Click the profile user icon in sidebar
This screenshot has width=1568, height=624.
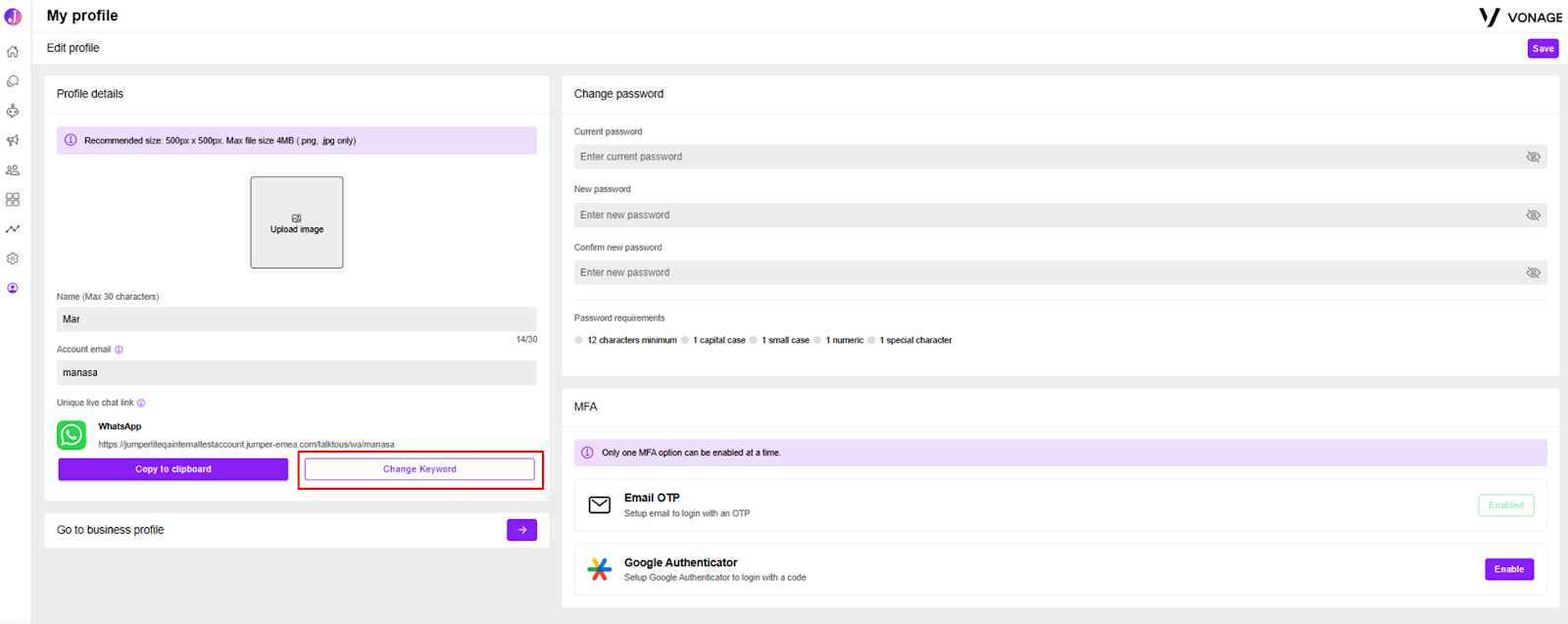click(13, 288)
